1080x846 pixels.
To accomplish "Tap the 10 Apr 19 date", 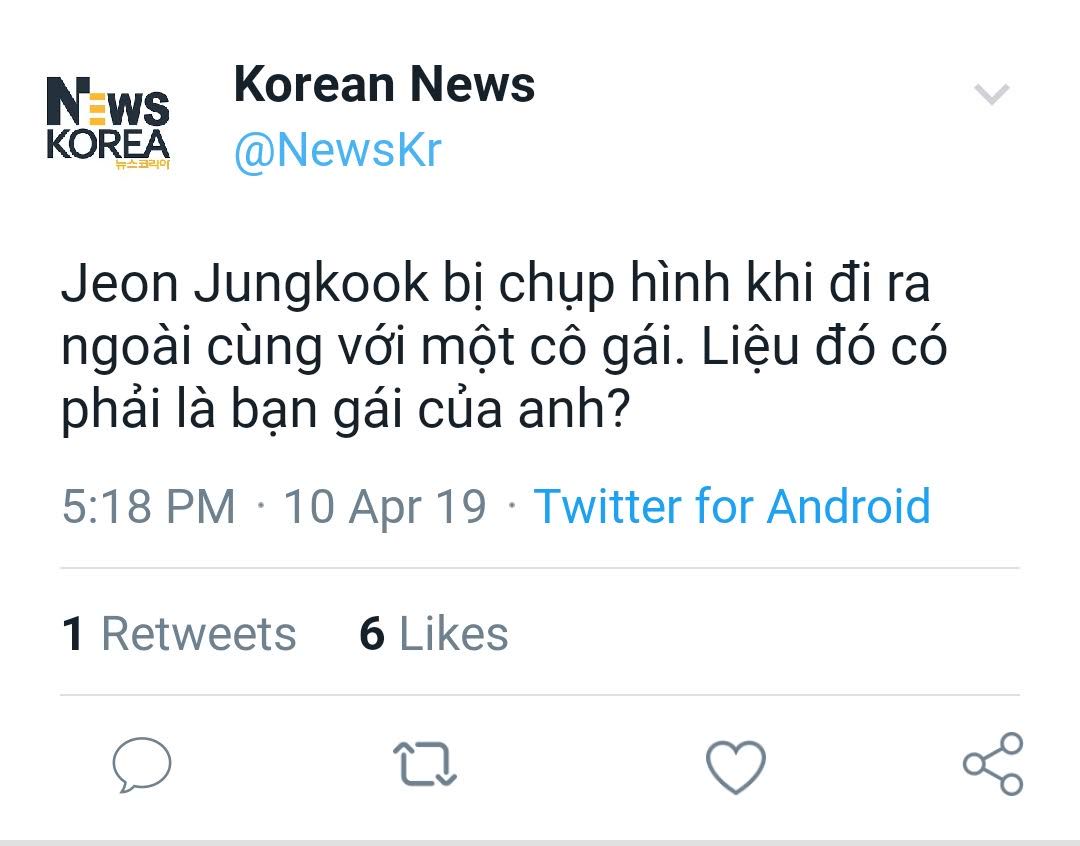I will 385,506.
